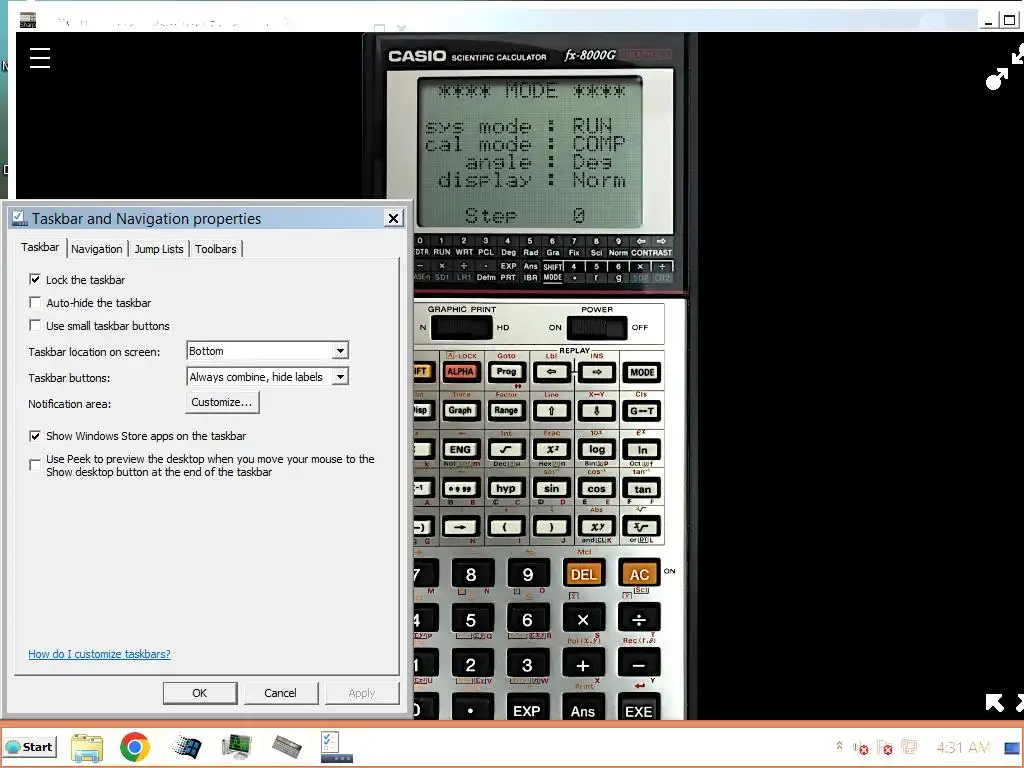
Task: Open How do I customize taskbars link
Action: 99,654
